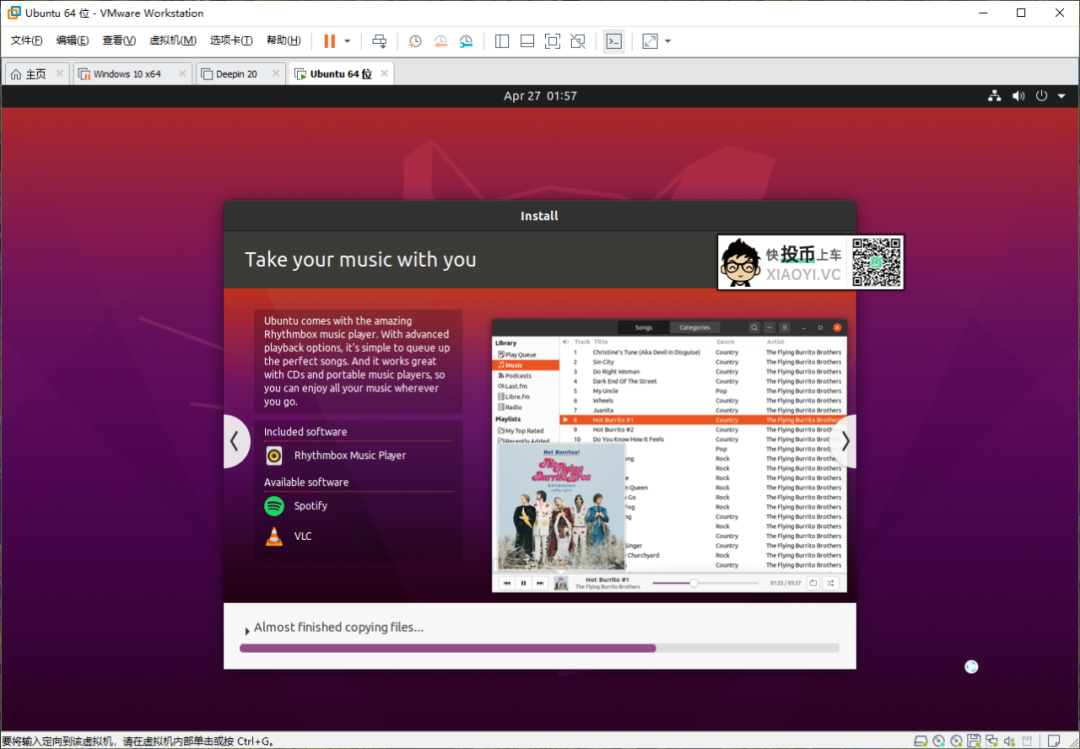Click the volume icon in Ubuntu's top bar
The width and height of the screenshot is (1080, 749).
[x=1018, y=95]
